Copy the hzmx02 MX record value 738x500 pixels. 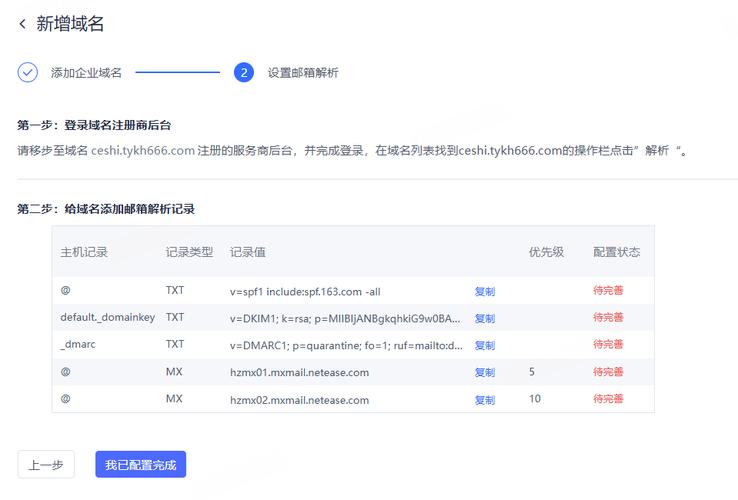point(485,399)
